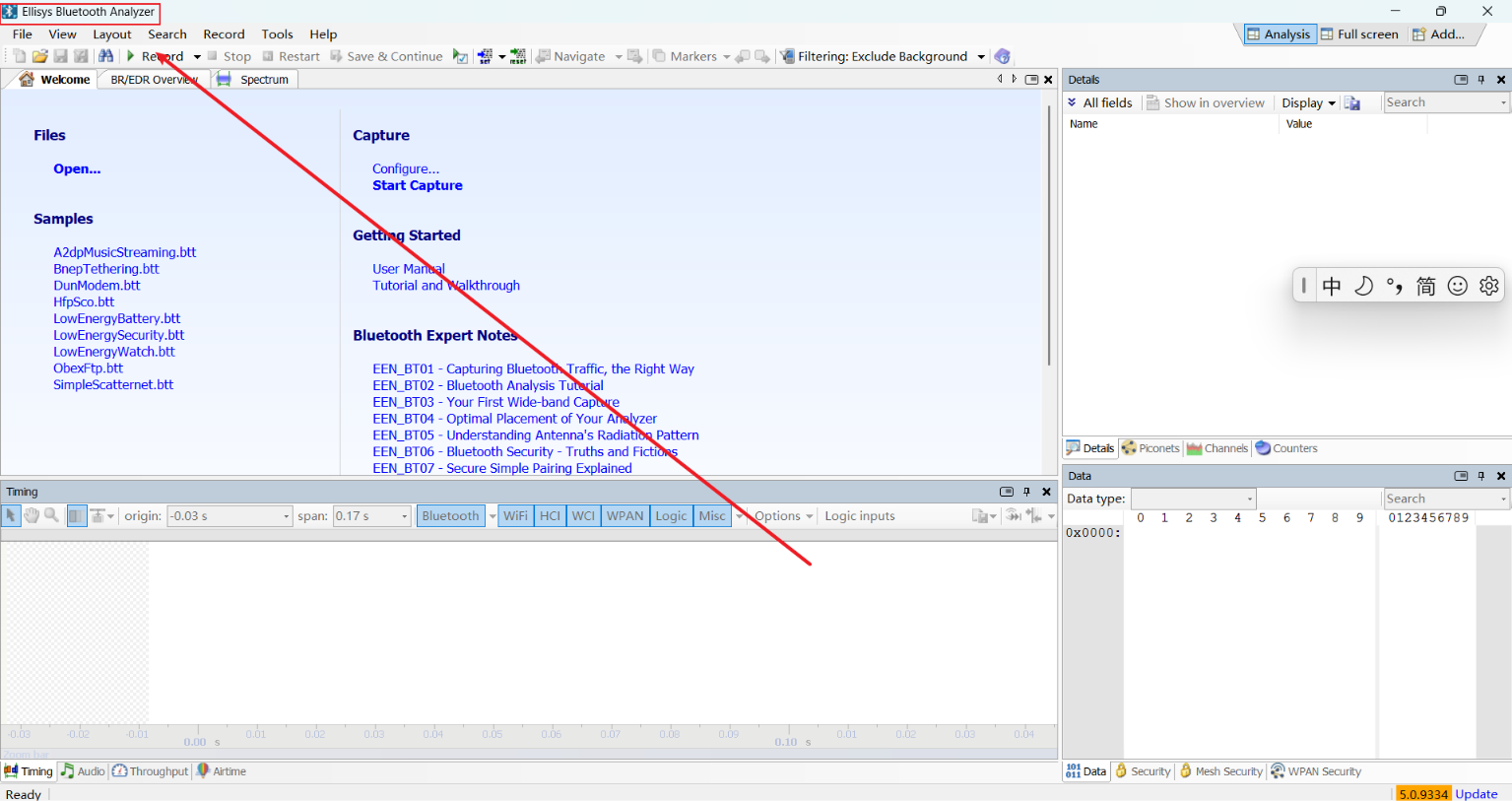This screenshot has height=801, width=1512.
Task: Click the Details panel save/export icon
Action: click(1352, 102)
